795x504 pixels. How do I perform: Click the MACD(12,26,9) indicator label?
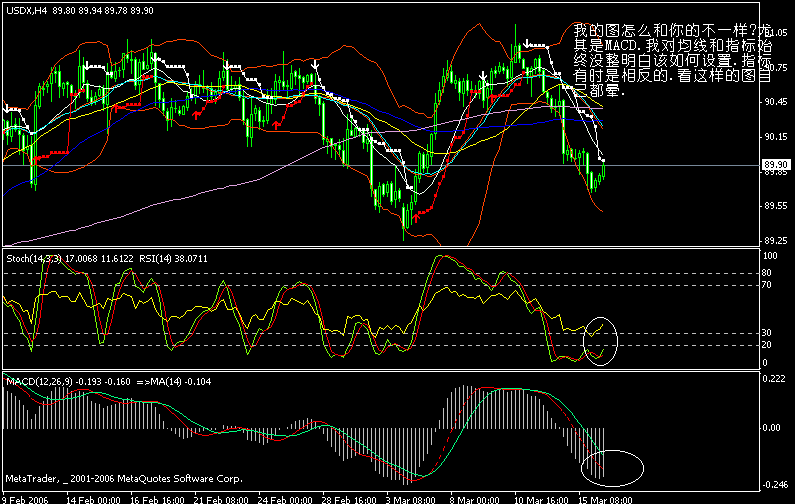(x=40, y=381)
